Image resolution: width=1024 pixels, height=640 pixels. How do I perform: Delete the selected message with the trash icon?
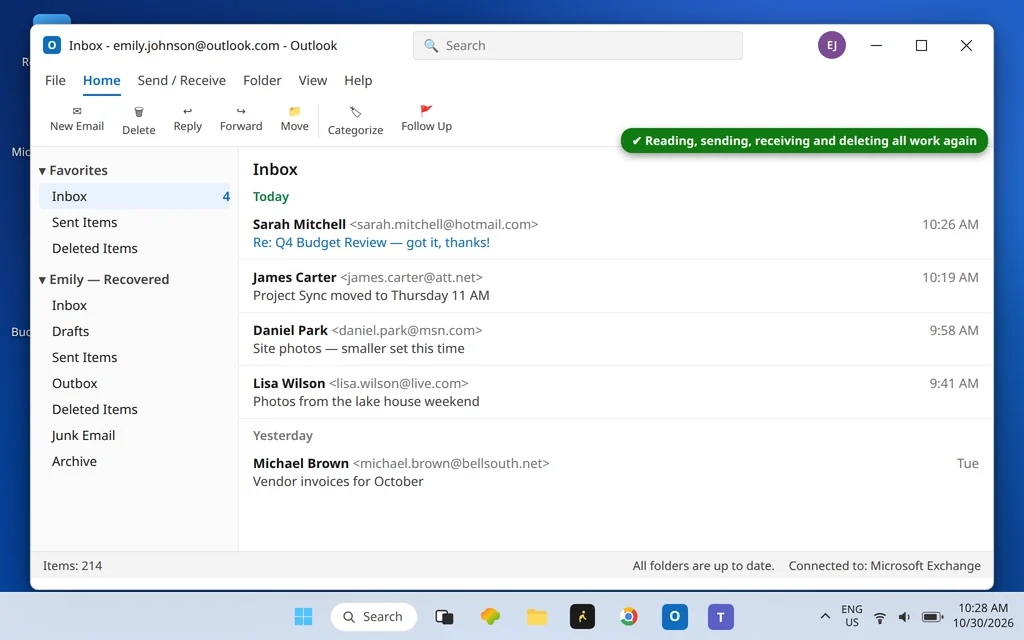(x=138, y=121)
